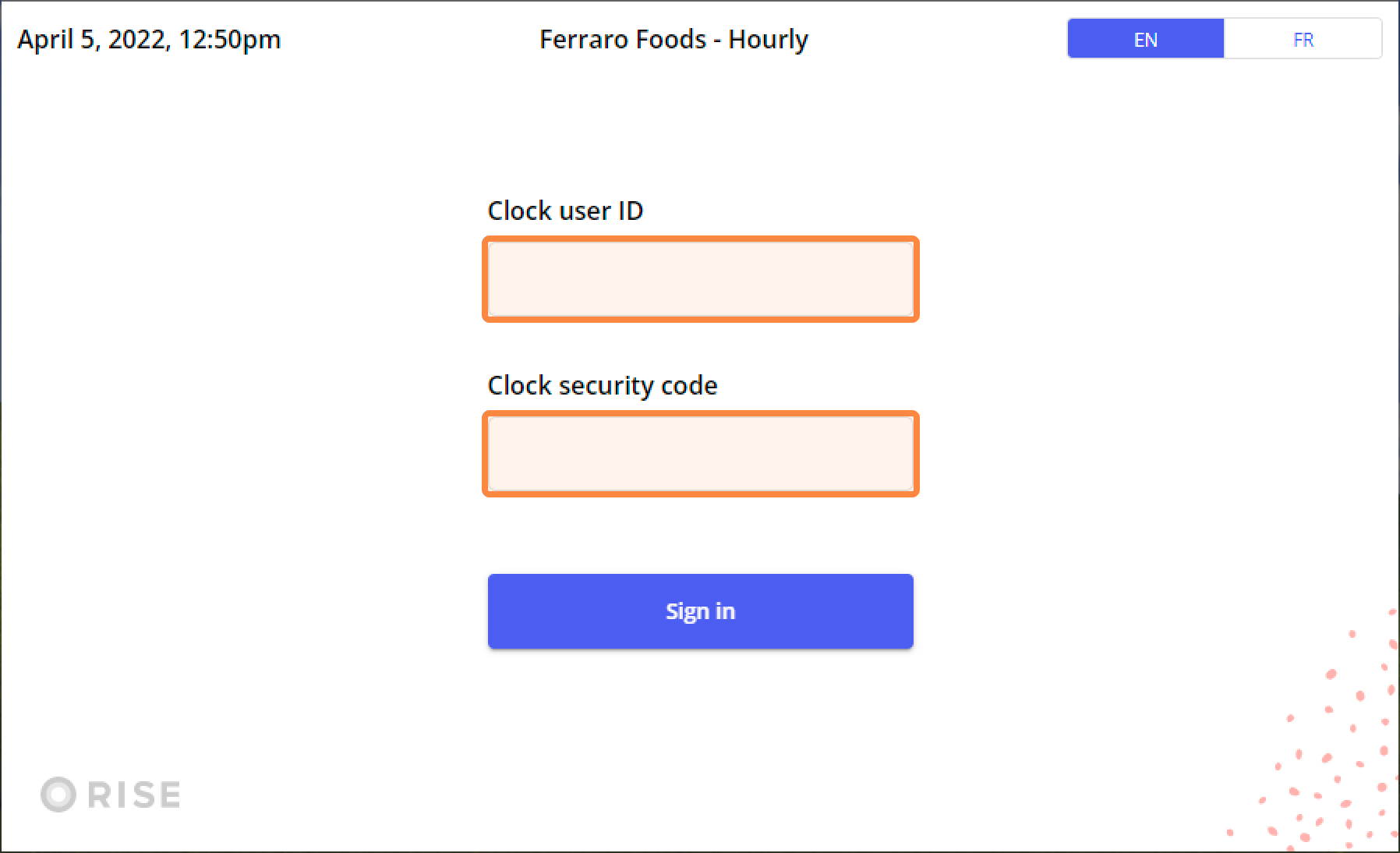Viewport: 1400px width, 853px height.
Task: Focus the Clock security code field
Action: pyautogui.click(x=701, y=454)
